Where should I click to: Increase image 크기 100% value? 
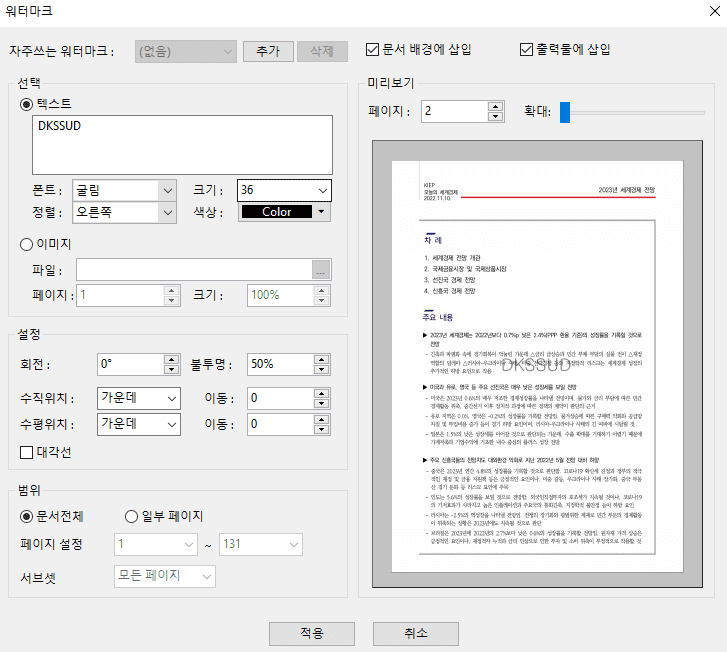[x=321, y=290]
